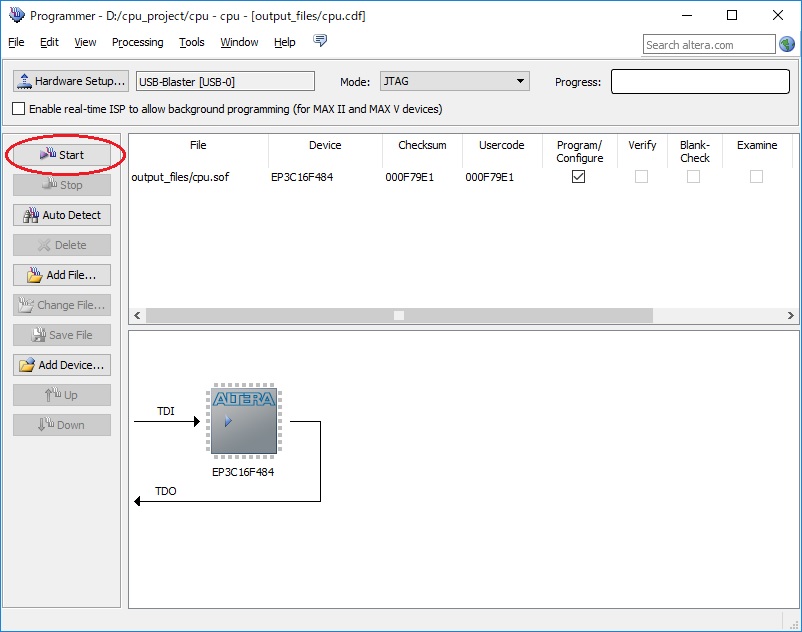Viewport: 802px width, 632px height.
Task: Open the Window menu
Action: [239, 42]
